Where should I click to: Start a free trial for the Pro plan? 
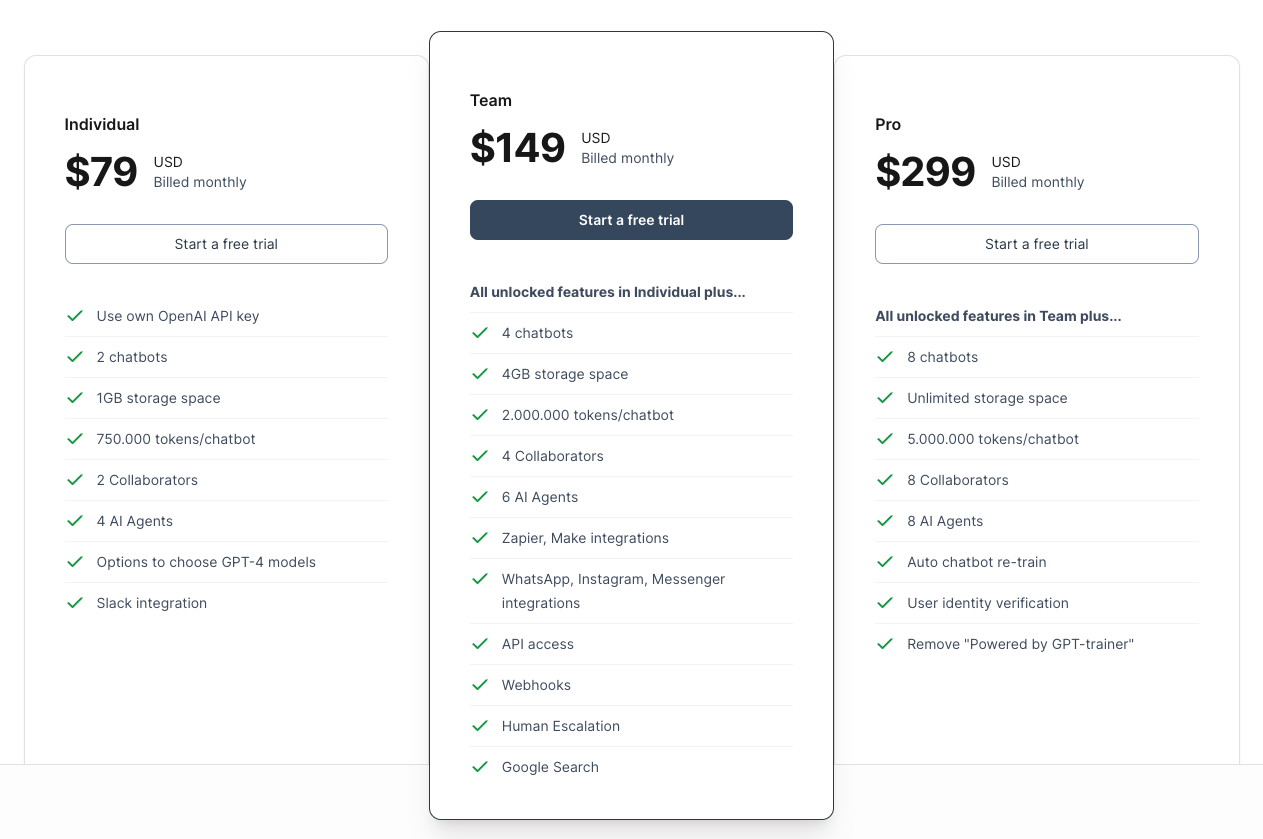[1036, 244]
